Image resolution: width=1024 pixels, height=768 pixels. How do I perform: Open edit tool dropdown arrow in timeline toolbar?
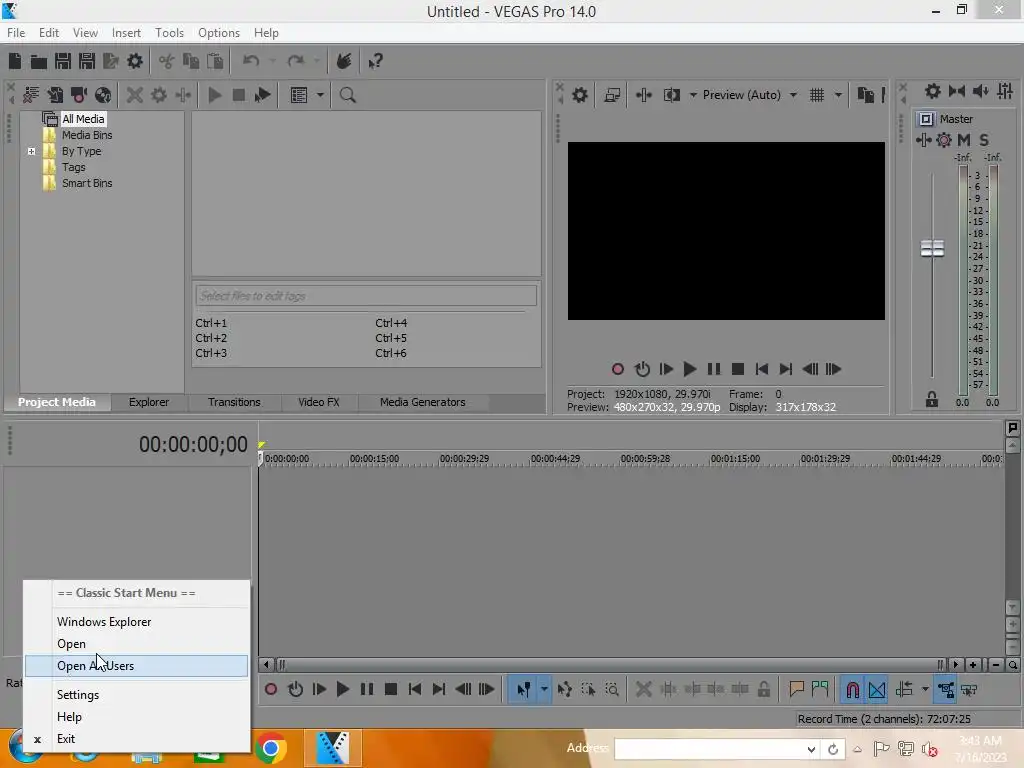click(x=543, y=690)
